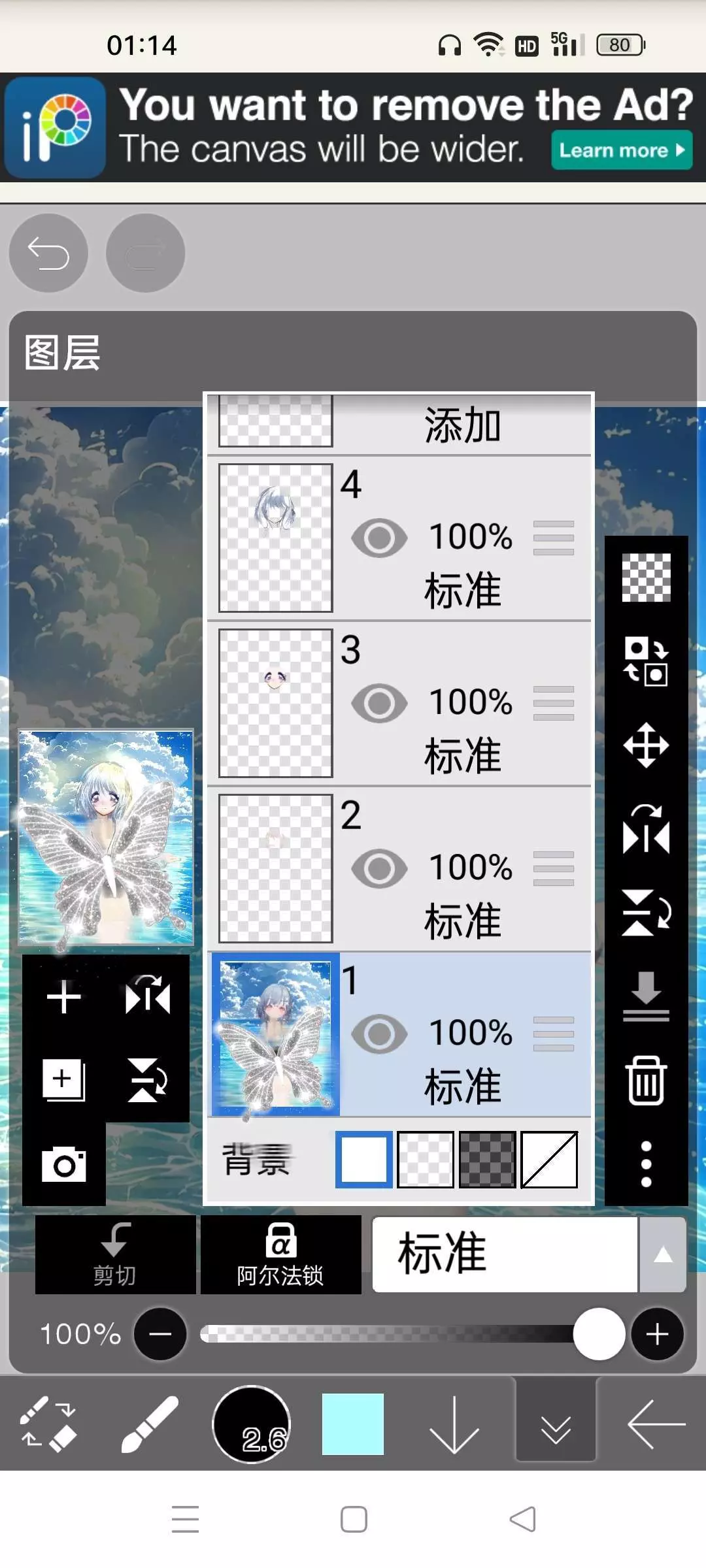Hide layer 4 with eye icon

coord(379,538)
